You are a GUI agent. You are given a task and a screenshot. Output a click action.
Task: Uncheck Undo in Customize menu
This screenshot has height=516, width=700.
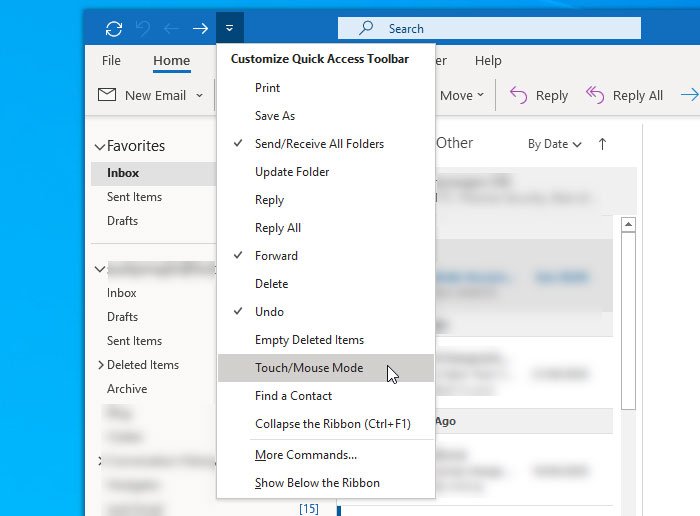click(325, 312)
